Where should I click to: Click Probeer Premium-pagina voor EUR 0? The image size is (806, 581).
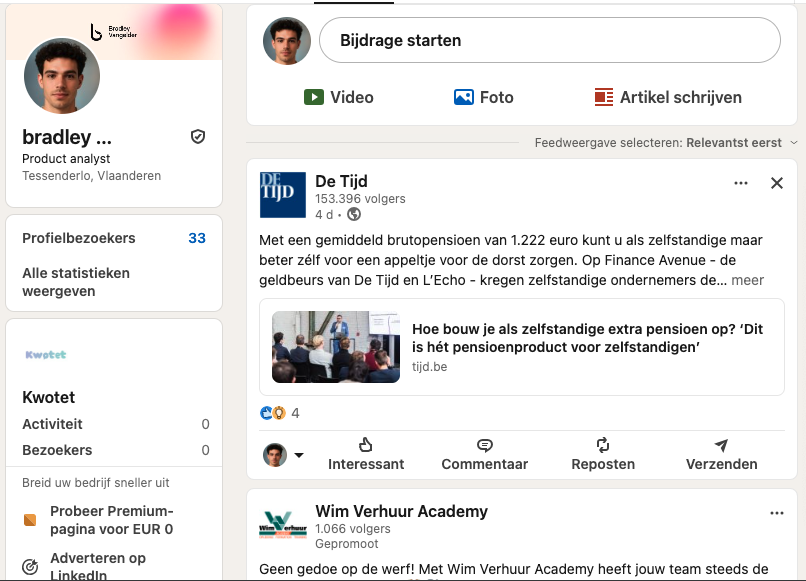pyautogui.click(x=112, y=520)
